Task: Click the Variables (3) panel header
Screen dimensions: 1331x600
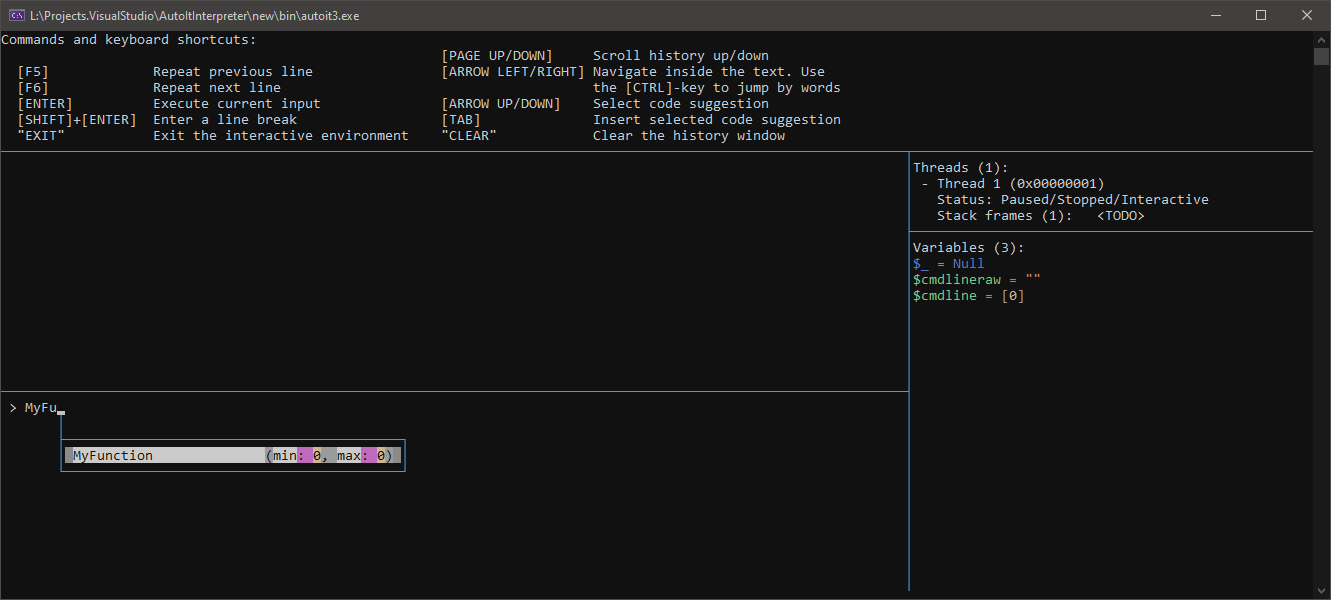Action: pyautogui.click(x=968, y=247)
